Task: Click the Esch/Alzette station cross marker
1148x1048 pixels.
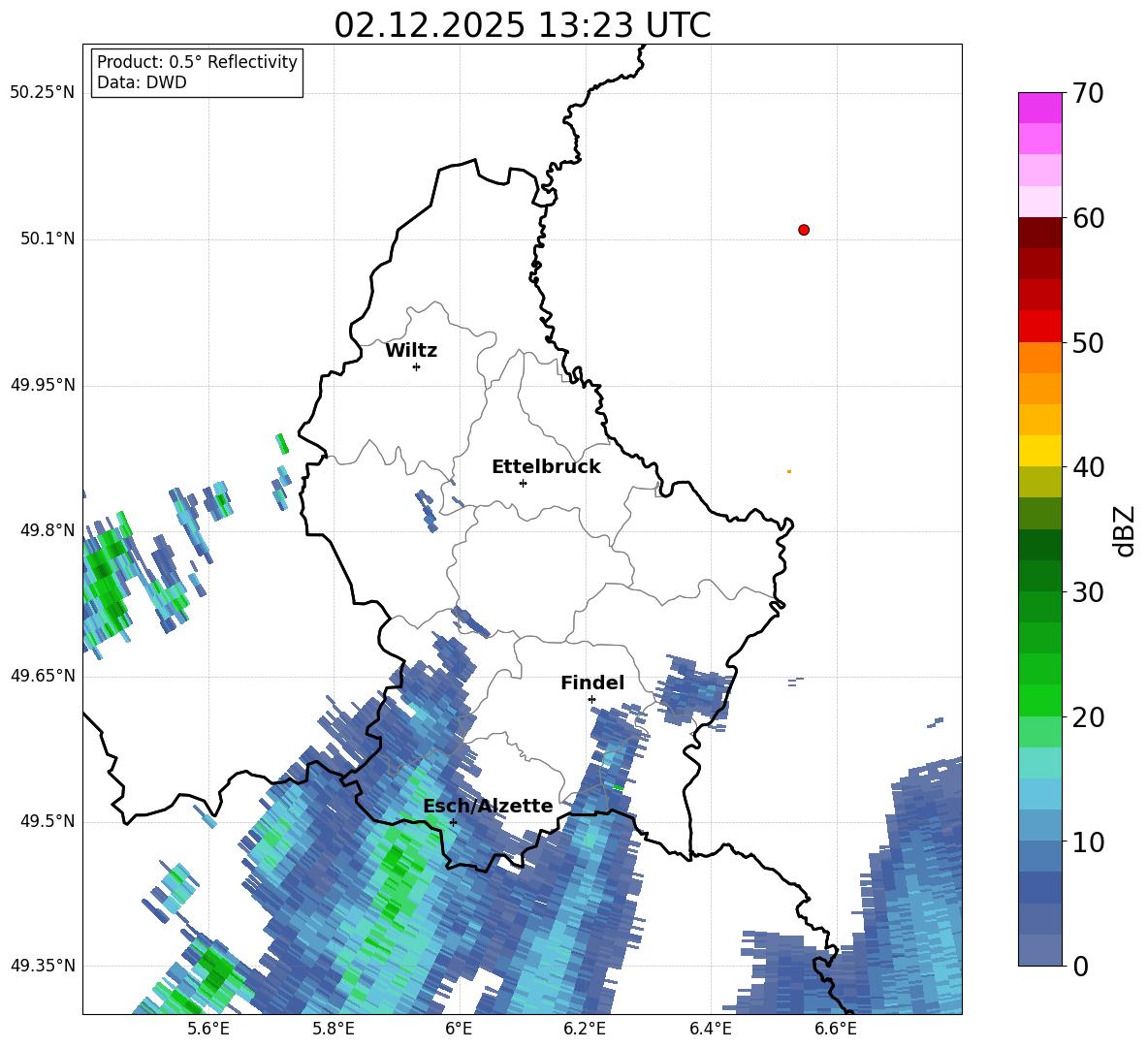Action: coord(453,822)
